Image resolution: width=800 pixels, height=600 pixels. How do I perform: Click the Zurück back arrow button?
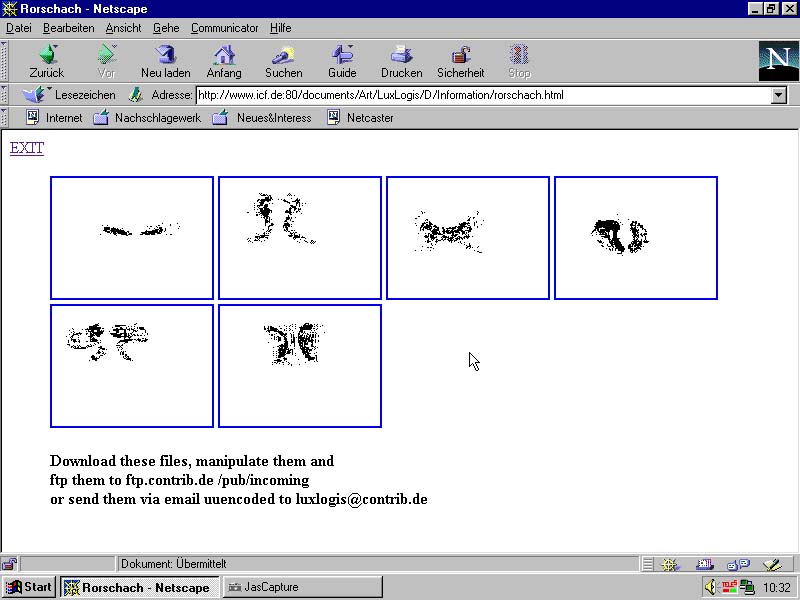pyautogui.click(x=47, y=61)
